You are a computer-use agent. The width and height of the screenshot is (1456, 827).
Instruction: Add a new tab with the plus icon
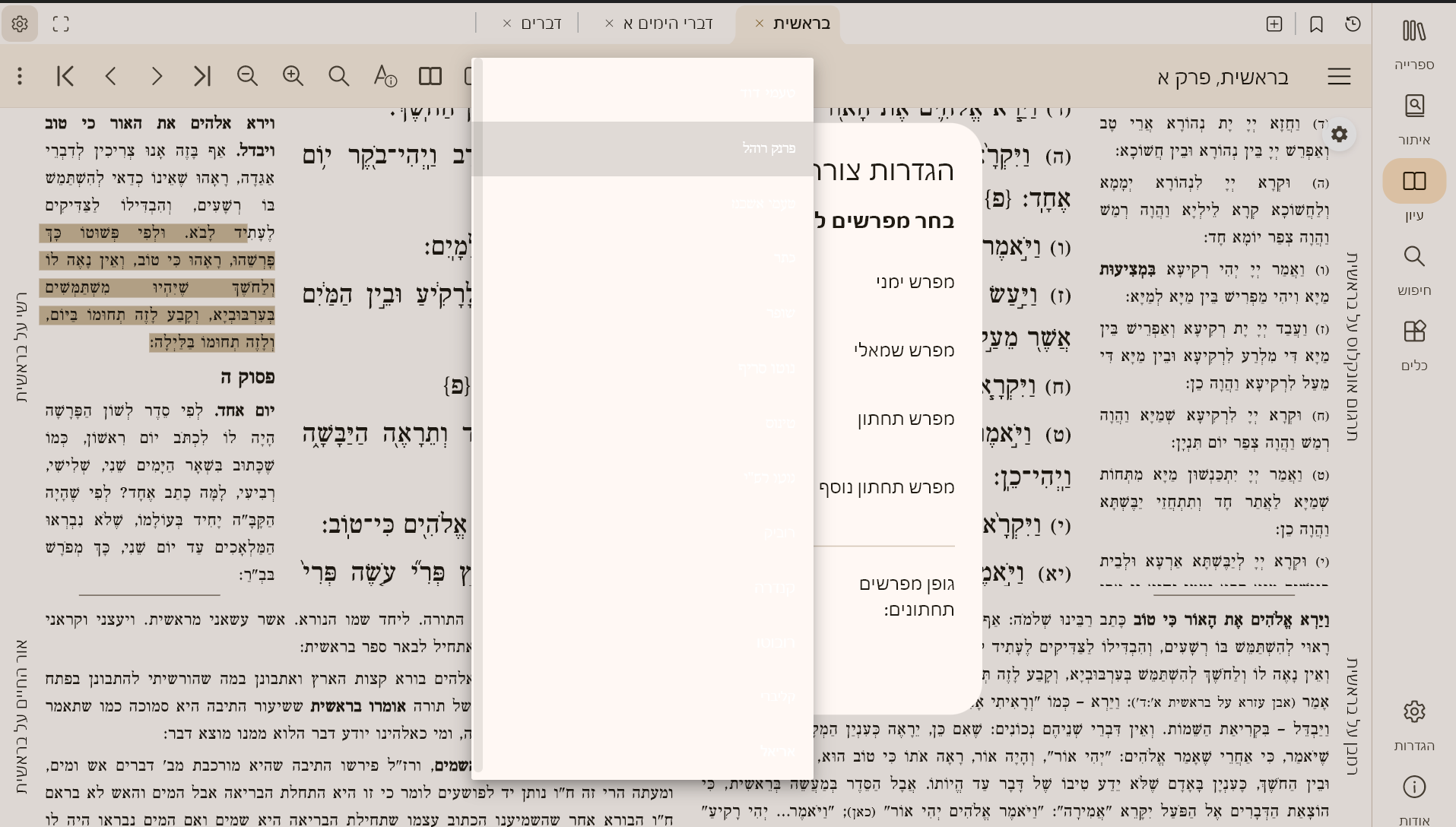(x=1274, y=24)
